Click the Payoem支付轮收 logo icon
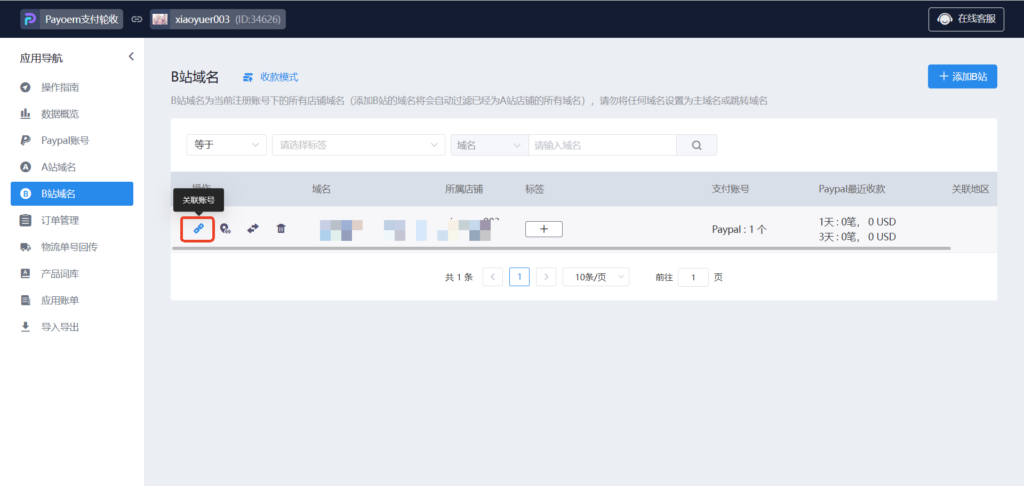The width and height of the screenshot is (1024, 486). (x=29, y=19)
